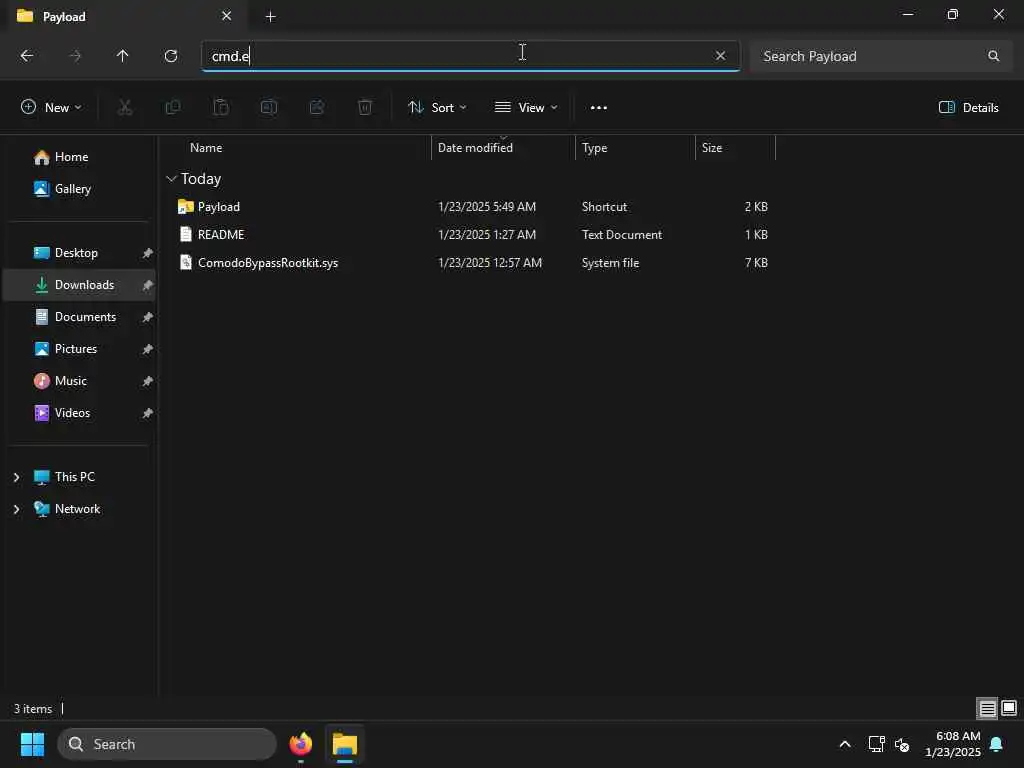
Task: Switch to details list view icon
Action: point(987,708)
